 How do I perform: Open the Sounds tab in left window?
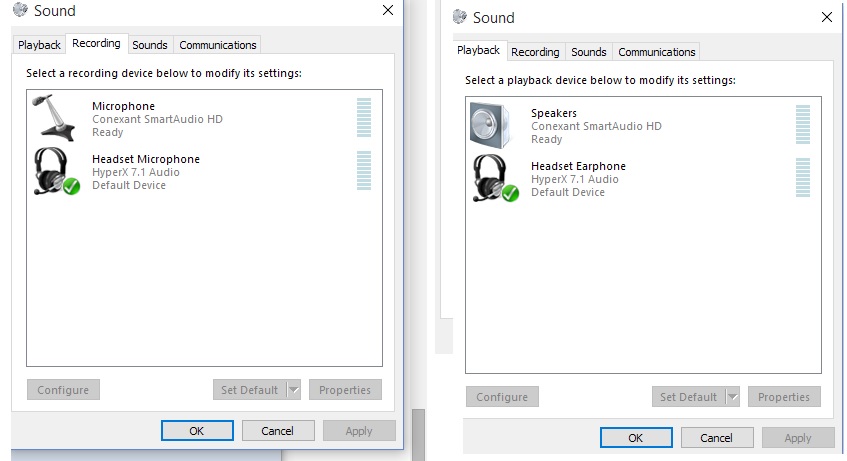pyautogui.click(x=150, y=45)
